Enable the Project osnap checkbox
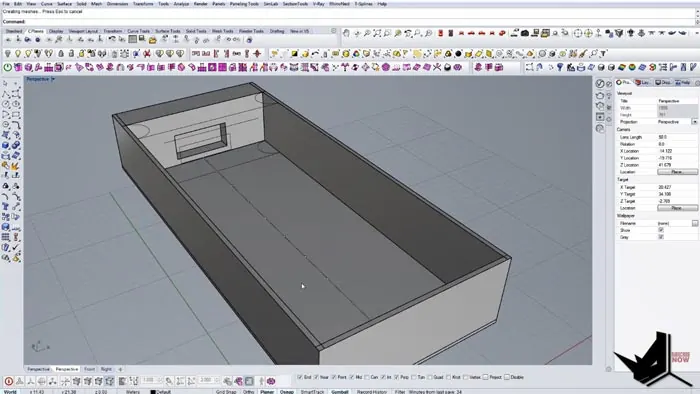 click(x=485, y=377)
